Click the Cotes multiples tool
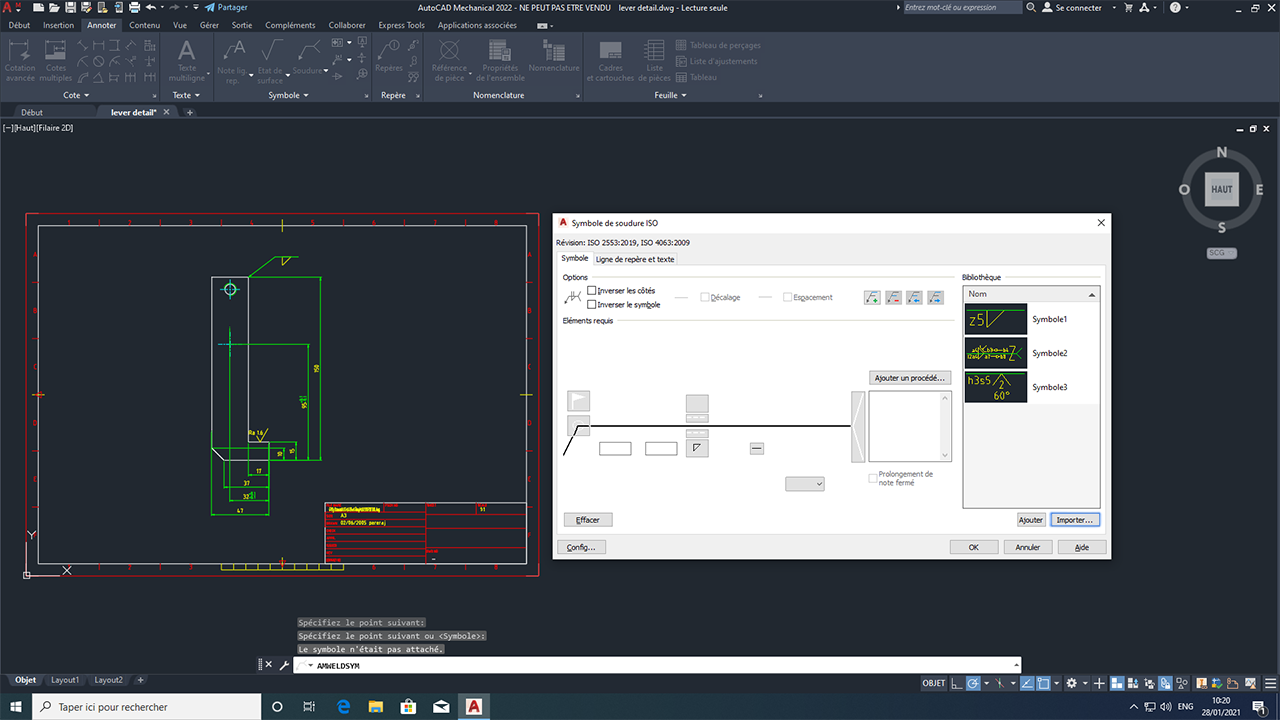Screen dimensions: 1280x720 click(x=56, y=60)
